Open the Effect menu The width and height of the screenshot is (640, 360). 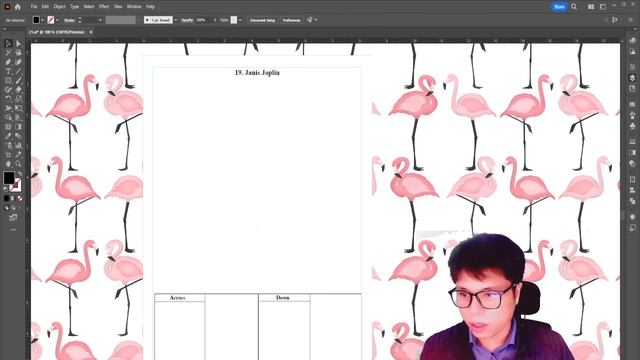(x=104, y=7)
